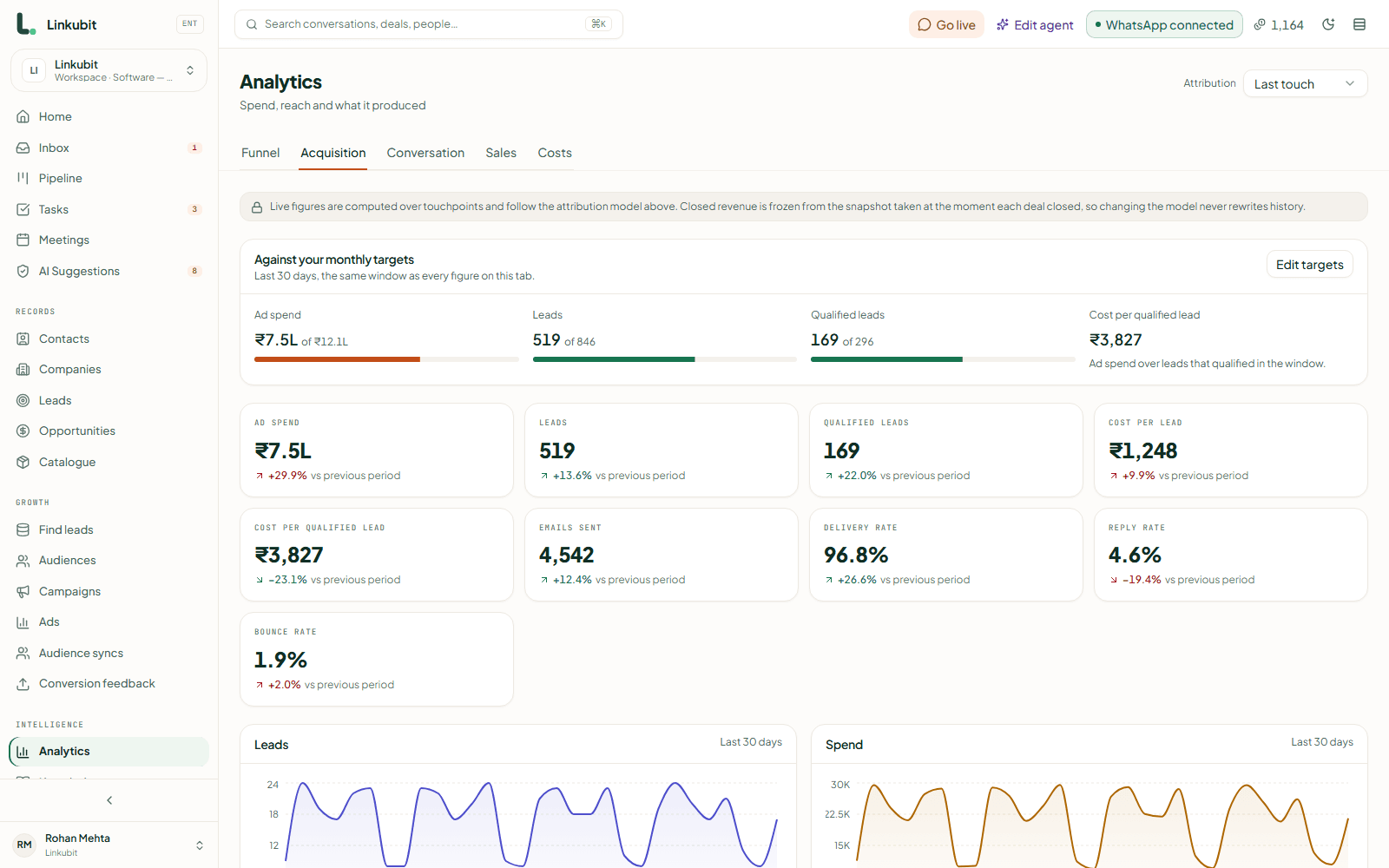
Task: Click the Ad spend progress bar
Action: click(x=386, y=359)
